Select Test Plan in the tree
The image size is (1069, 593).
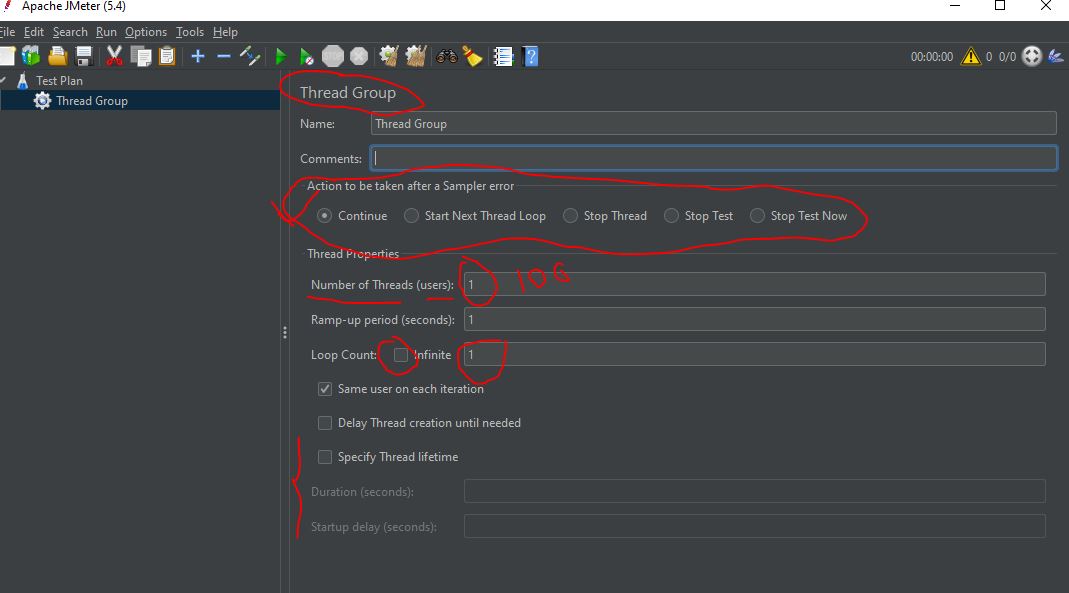click(59, 81)
